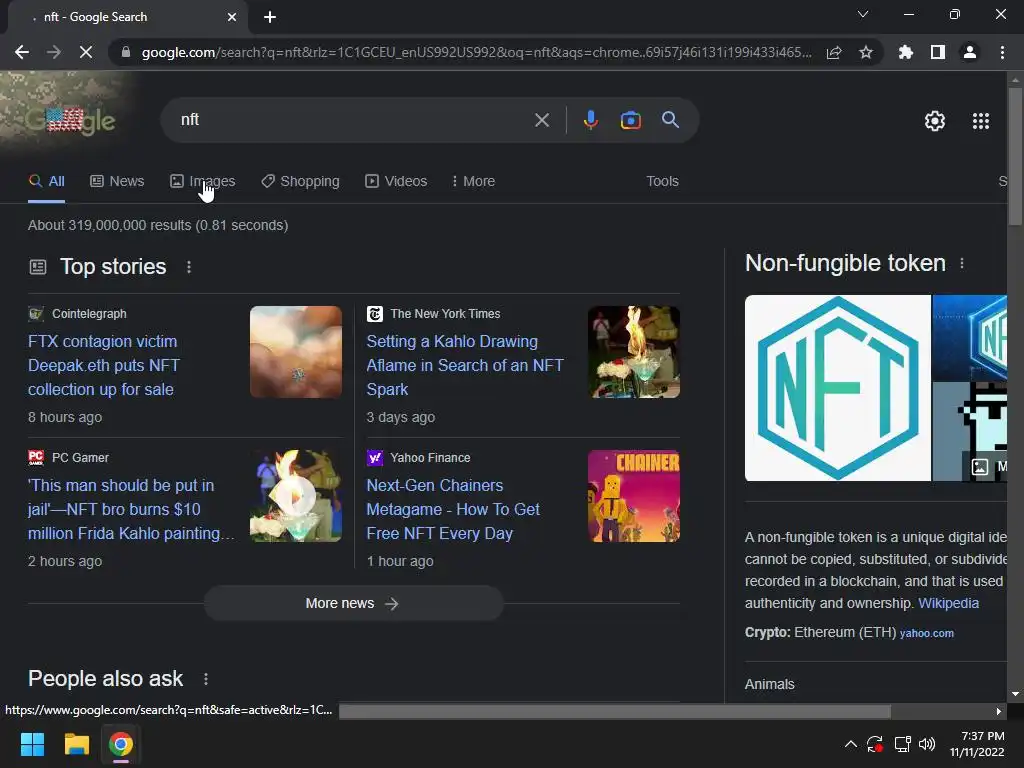The width and height of the screenshot is (1024, 768).
Task: Search by image with the camera icon
Action: pos(630,120)
